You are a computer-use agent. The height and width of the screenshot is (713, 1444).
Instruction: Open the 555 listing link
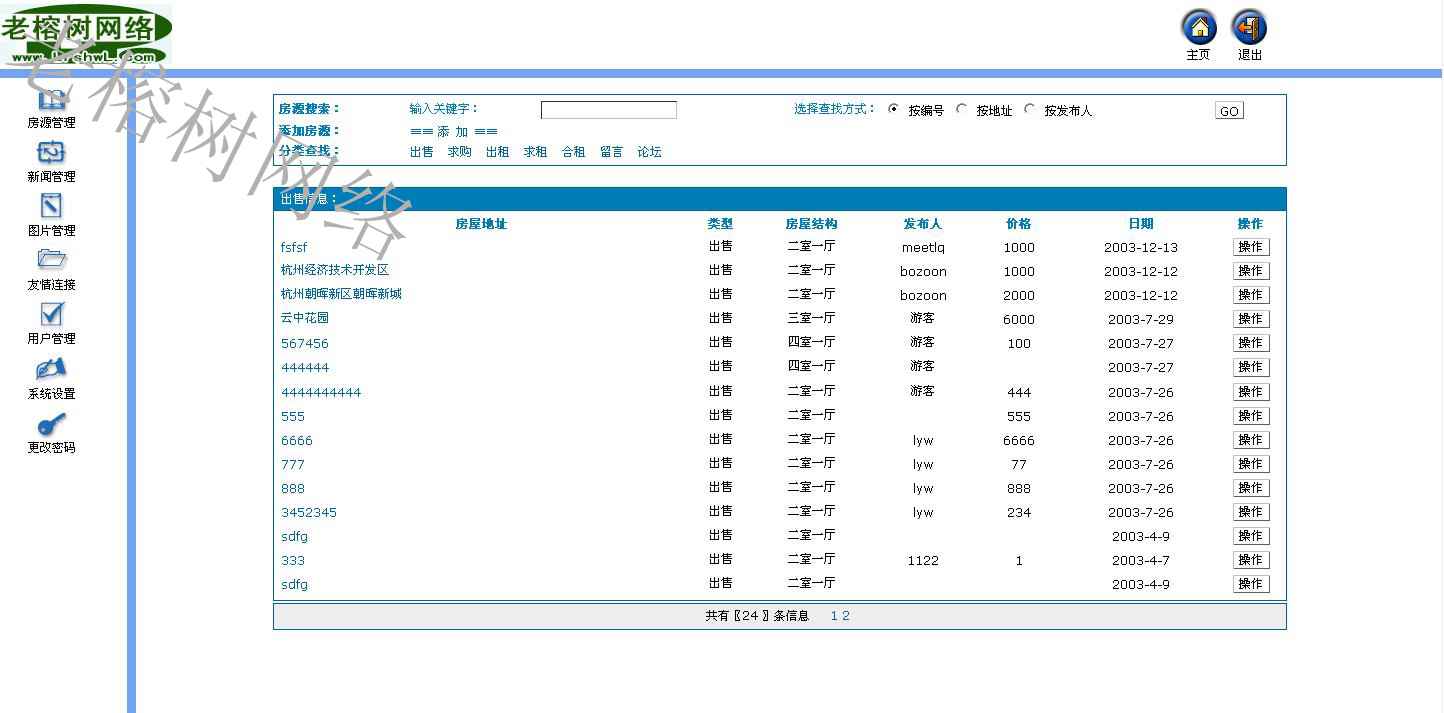tap(293, 416)
